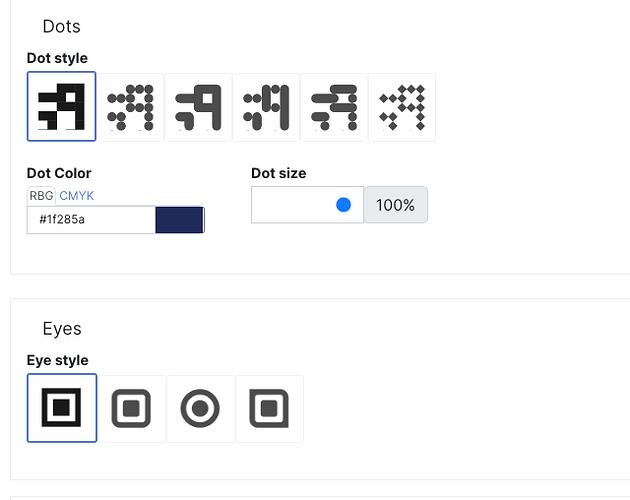Viewport: 630px width, 500px height.
Task: Click the empty dot size slider track
Action: (x=307, y=205)
